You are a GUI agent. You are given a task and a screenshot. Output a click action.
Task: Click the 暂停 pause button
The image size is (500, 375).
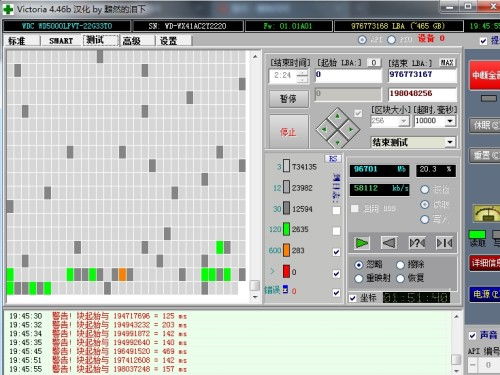(x=289, y=99)
